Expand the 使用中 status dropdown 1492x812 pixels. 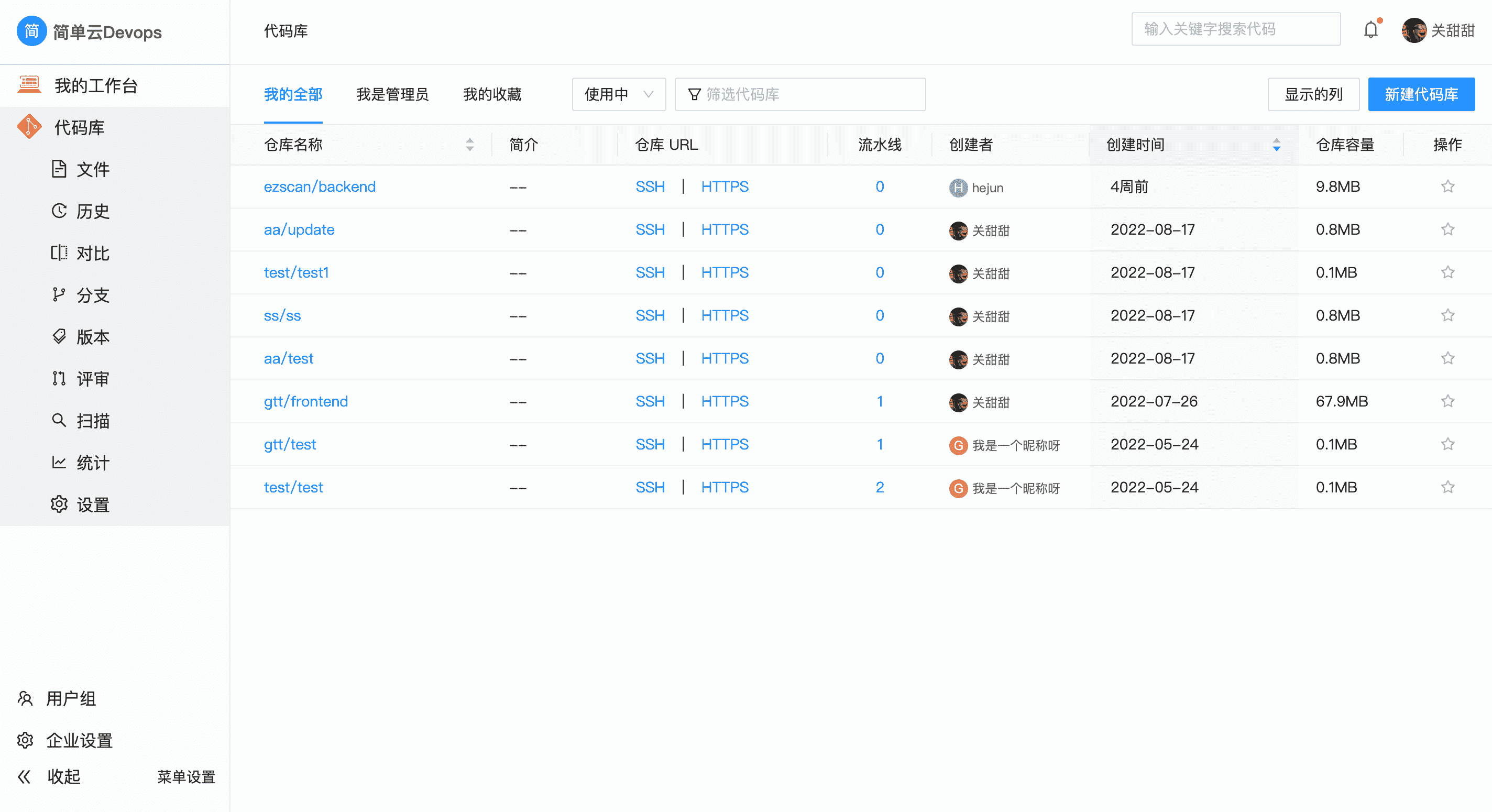pos(618,94)
